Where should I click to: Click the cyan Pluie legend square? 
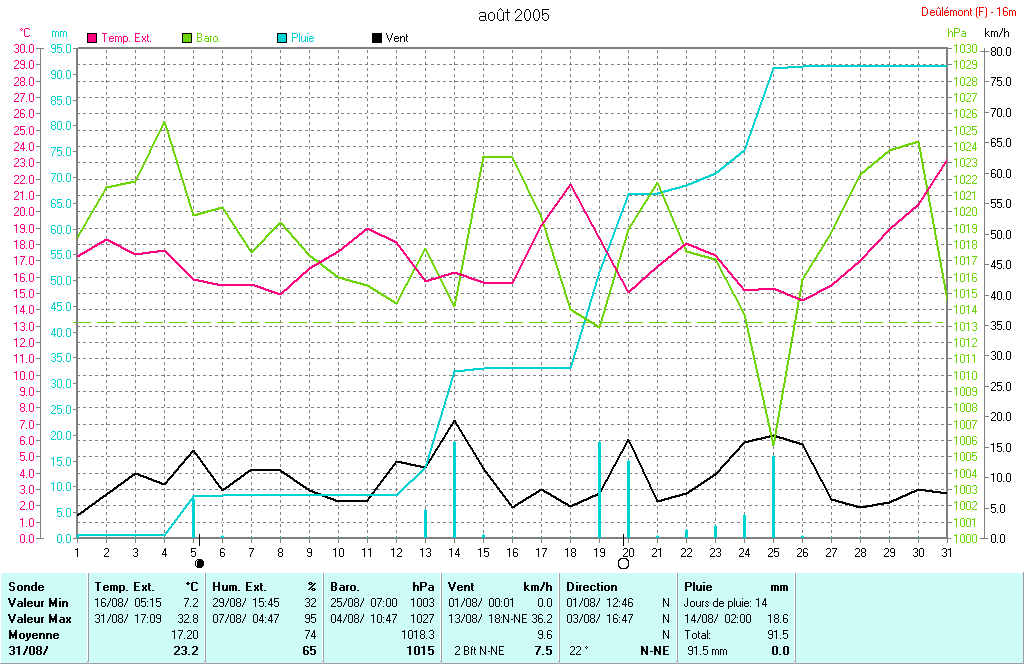(x=281, y=38)
